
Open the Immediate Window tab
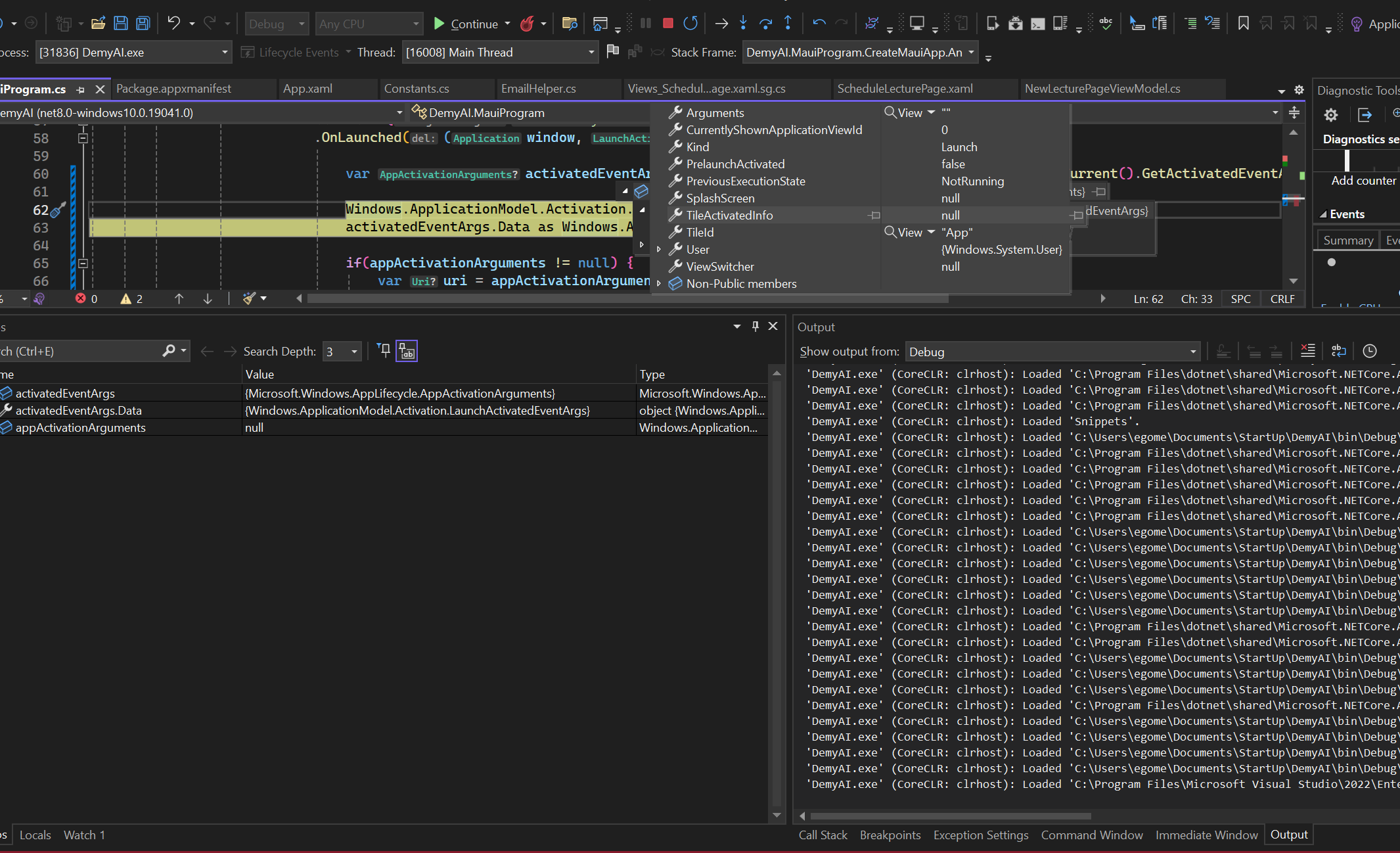coord(1206,835)
